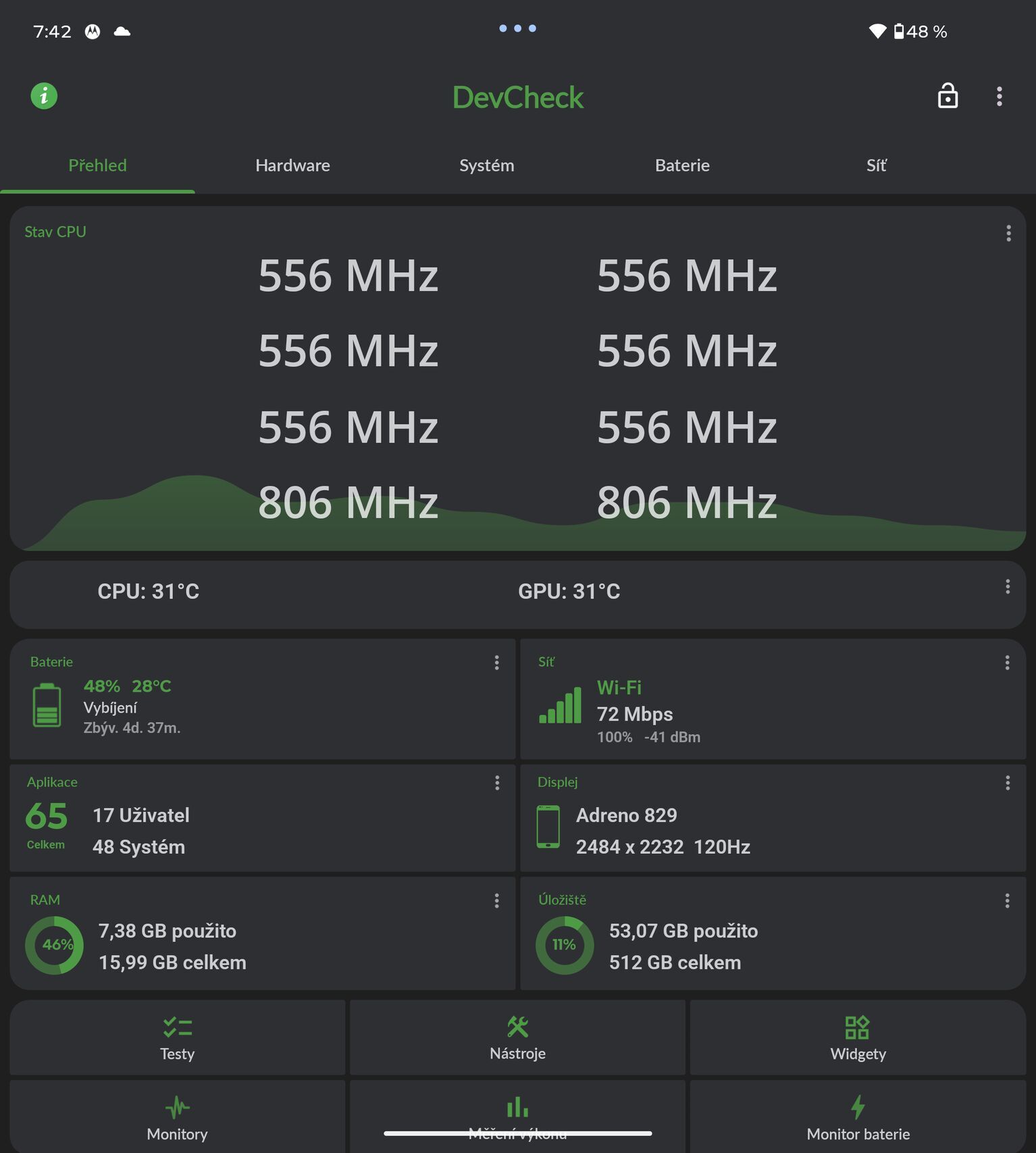
Task: Switch to the Systém tab
Action: (487, 165)
